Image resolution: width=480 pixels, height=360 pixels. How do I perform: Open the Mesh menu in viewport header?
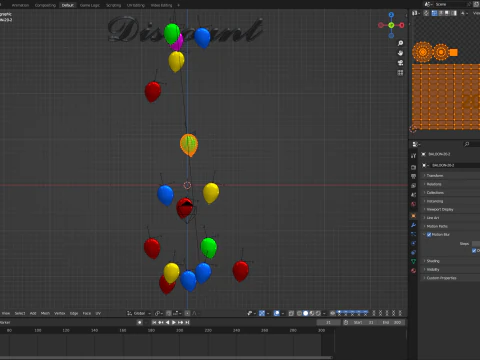pos(45,313)
